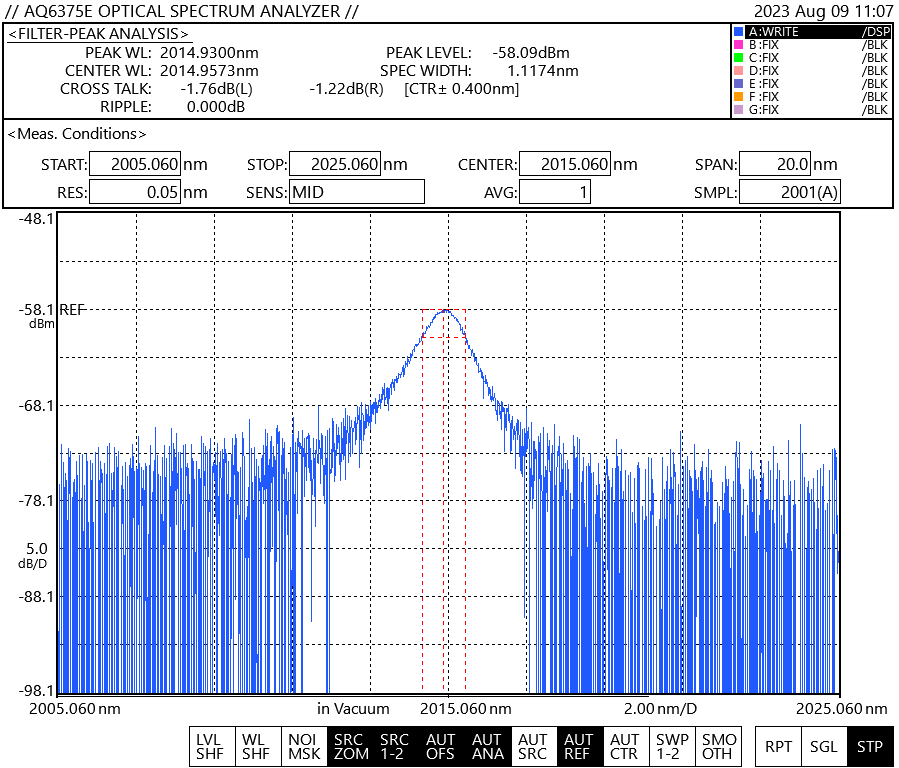Start single sweep with SGL
Screen dimensions: 899x768
[x=824, y=746]
